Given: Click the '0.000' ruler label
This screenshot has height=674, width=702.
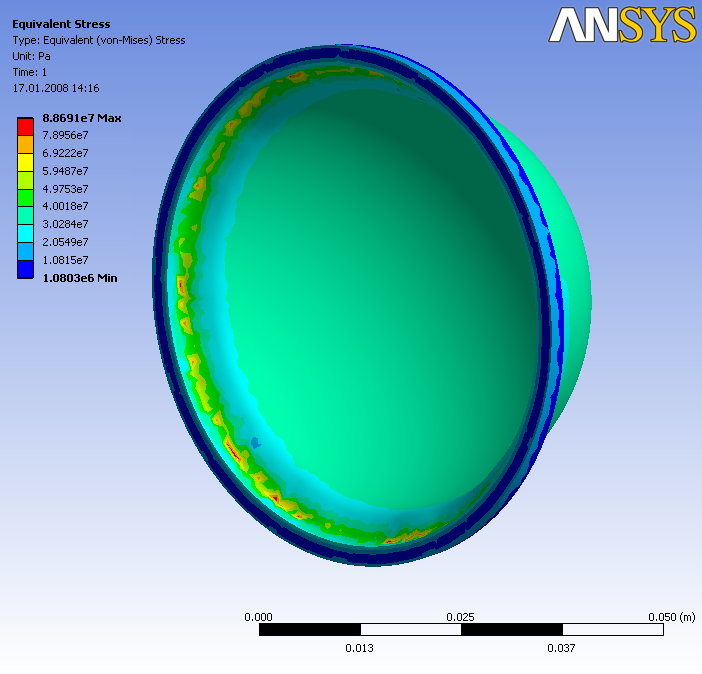Looking at the screenshot, I should tap(258, 617).
